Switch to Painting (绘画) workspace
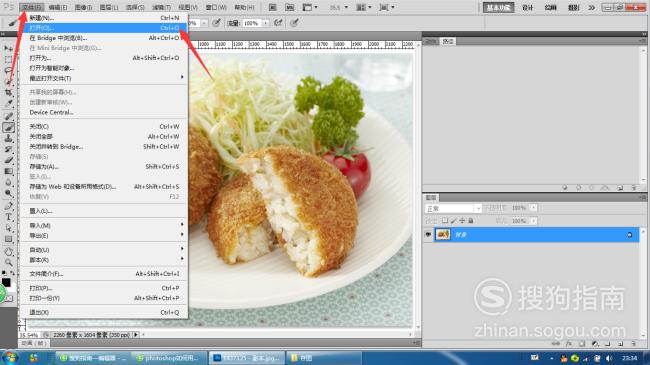This screenshot has width=650, height=365. tap(551, 7)
